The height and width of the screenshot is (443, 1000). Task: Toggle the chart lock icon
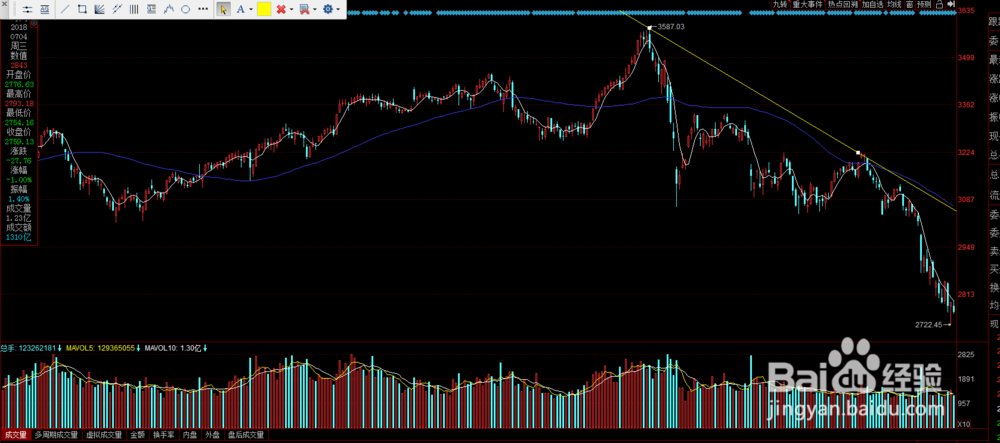click(940, 4)
